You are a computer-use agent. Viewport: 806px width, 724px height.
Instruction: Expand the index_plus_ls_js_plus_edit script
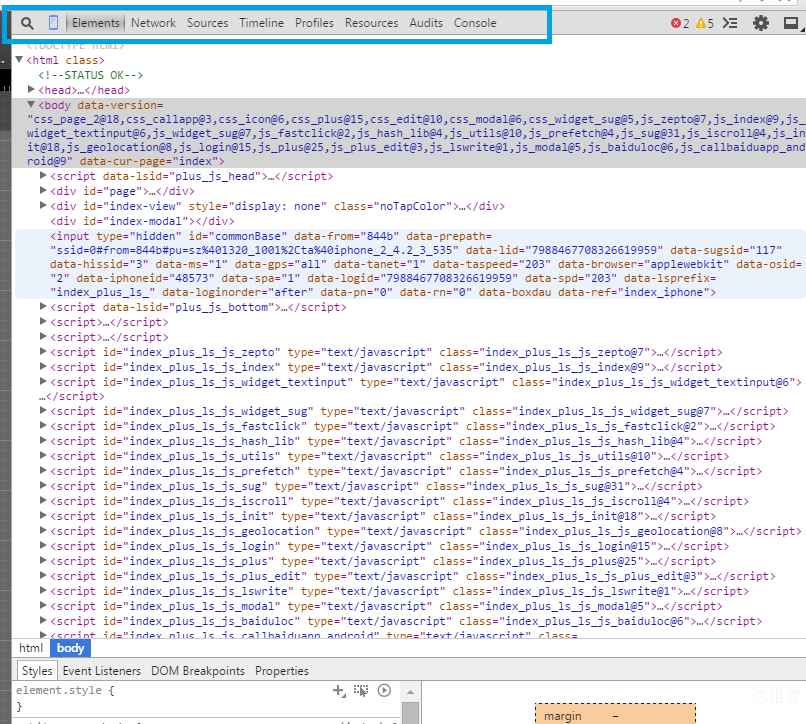(x=43, y=575)
